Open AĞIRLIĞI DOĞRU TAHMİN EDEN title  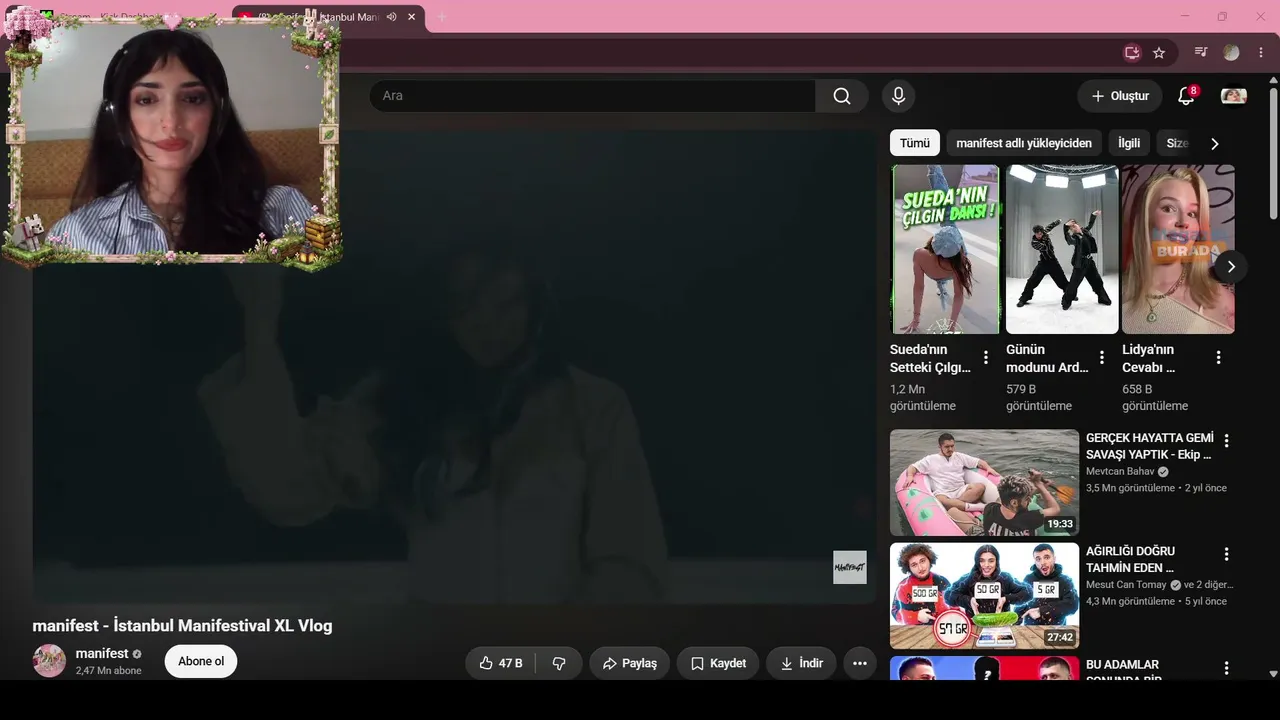pos(1131,559)
